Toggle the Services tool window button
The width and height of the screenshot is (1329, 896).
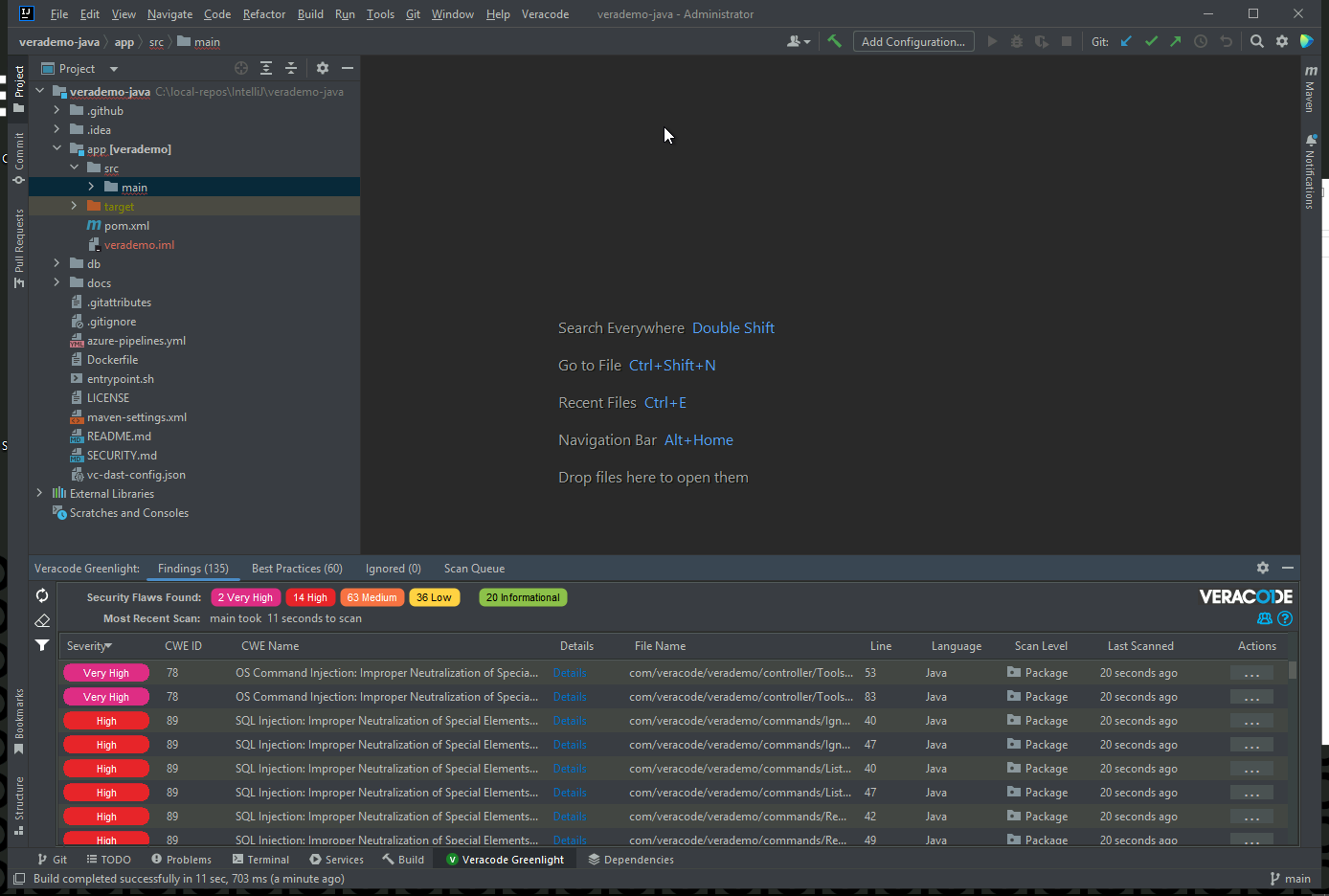(336, 860)
